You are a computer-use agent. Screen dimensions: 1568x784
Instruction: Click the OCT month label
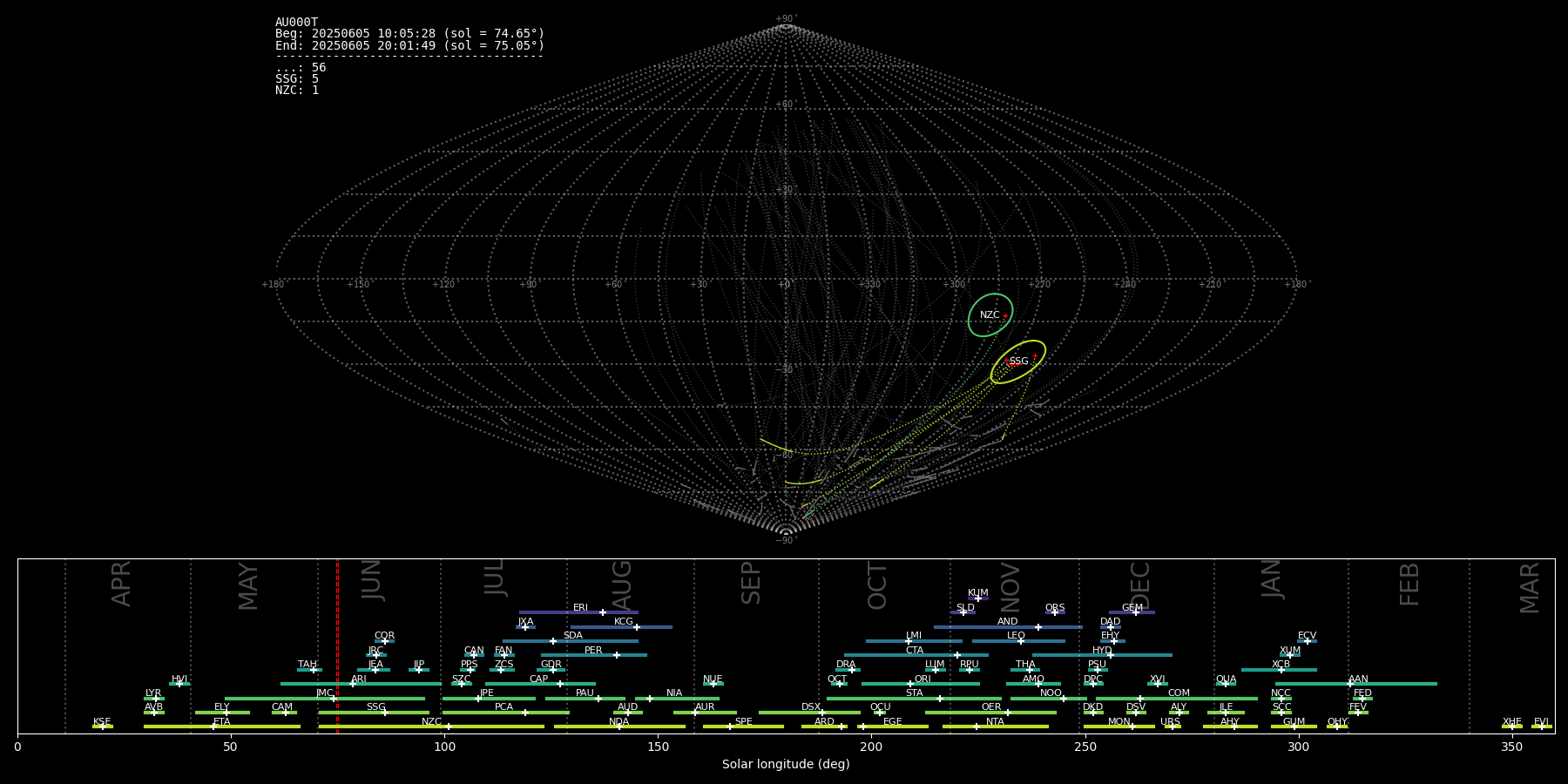(x=878, y=585)
